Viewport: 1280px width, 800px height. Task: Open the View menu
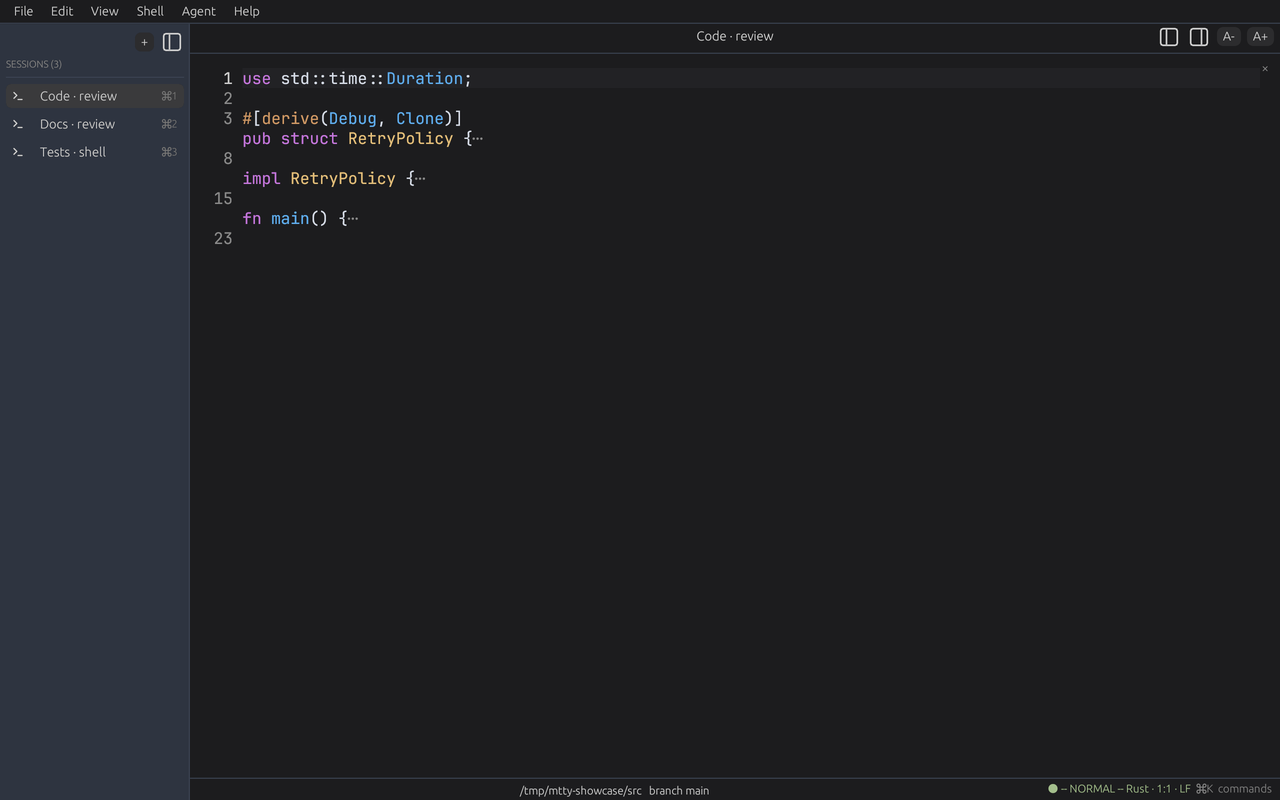coord(104,11)
